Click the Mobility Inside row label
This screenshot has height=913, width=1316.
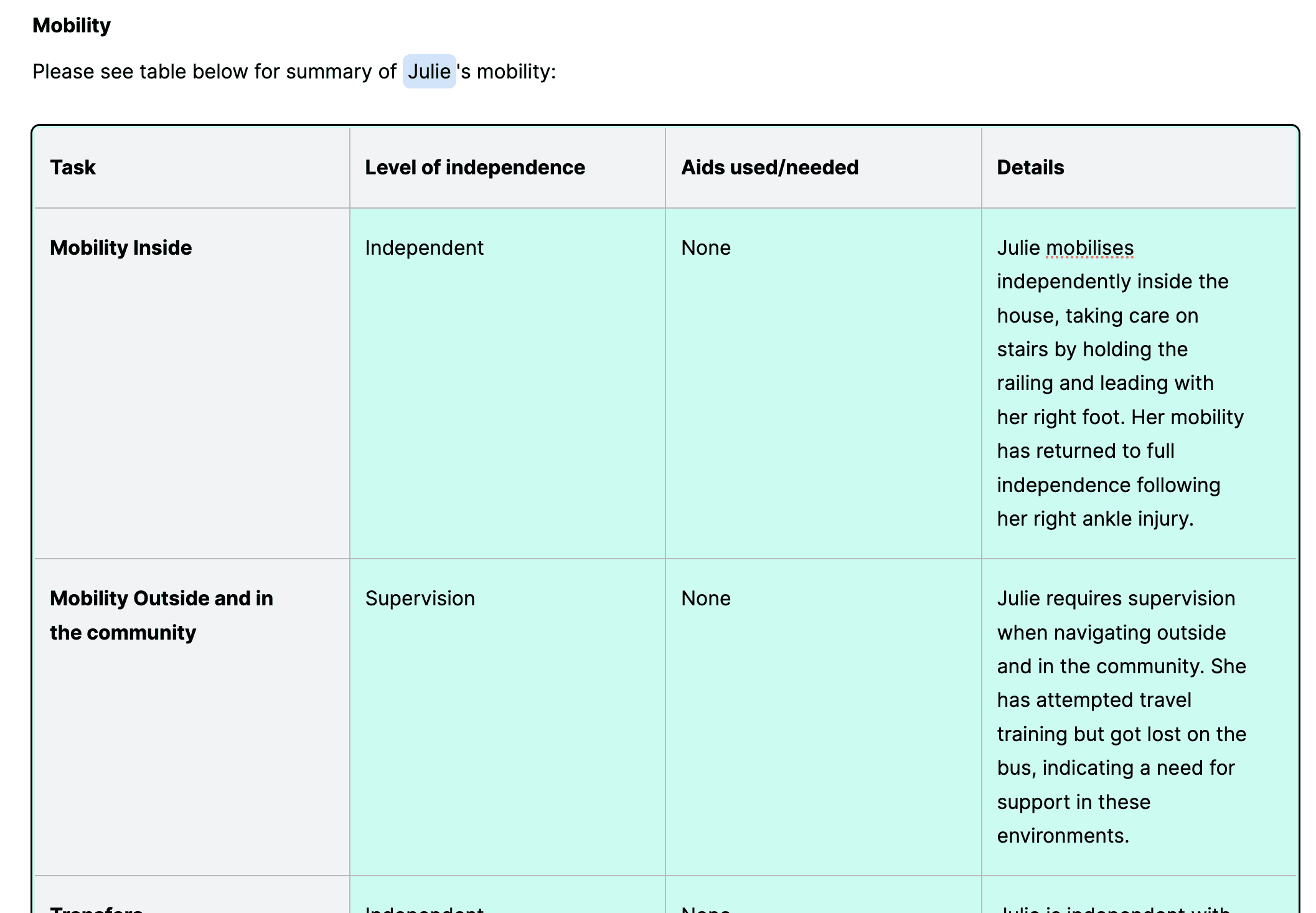pos(121,248)
